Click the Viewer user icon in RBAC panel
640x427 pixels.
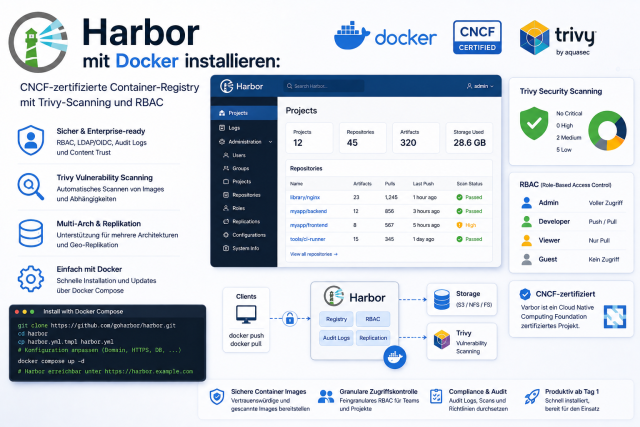click(x=527, y=240)
